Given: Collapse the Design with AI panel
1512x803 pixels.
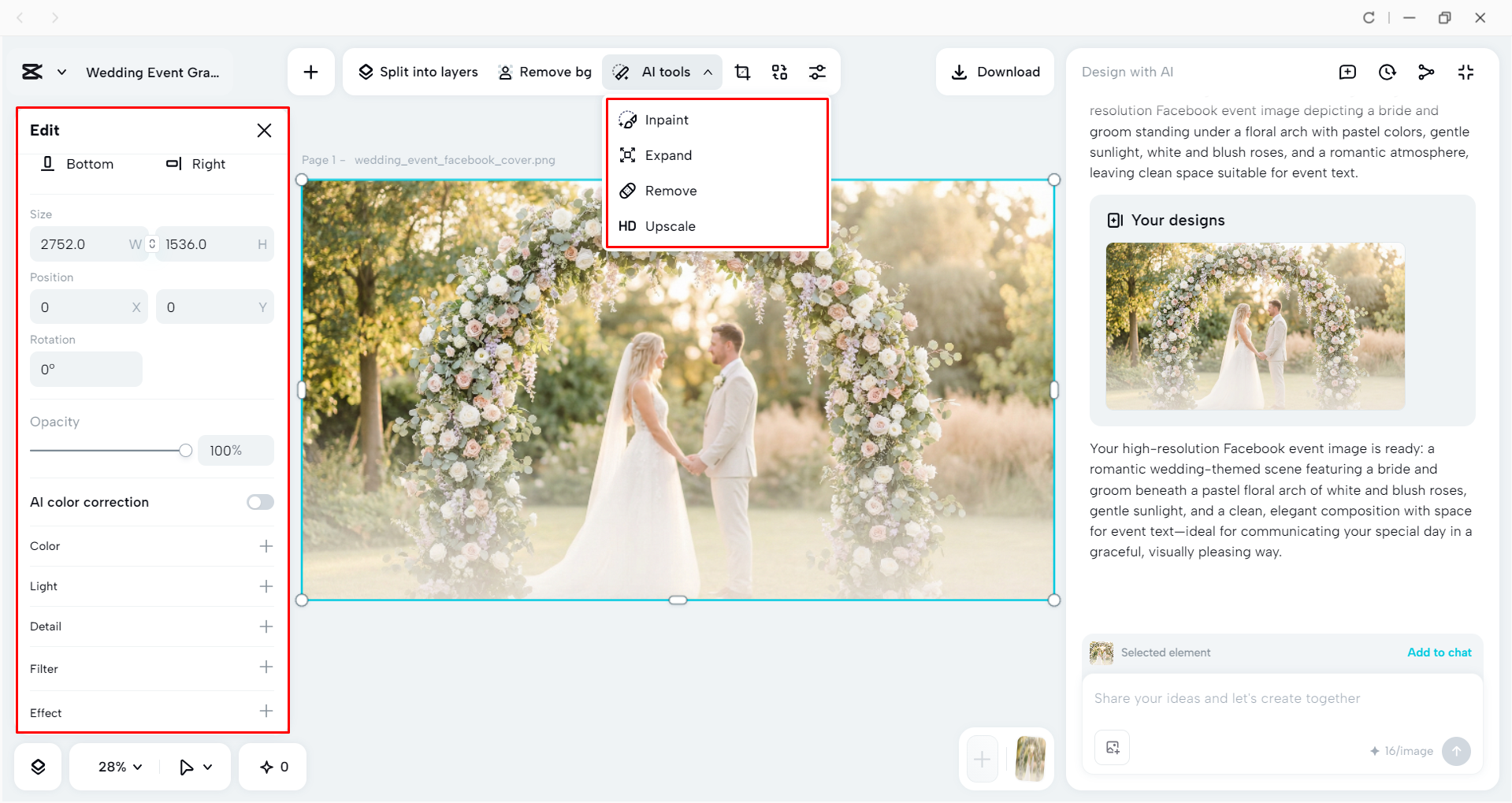Looking at the screenshot, I should 1466,72.
